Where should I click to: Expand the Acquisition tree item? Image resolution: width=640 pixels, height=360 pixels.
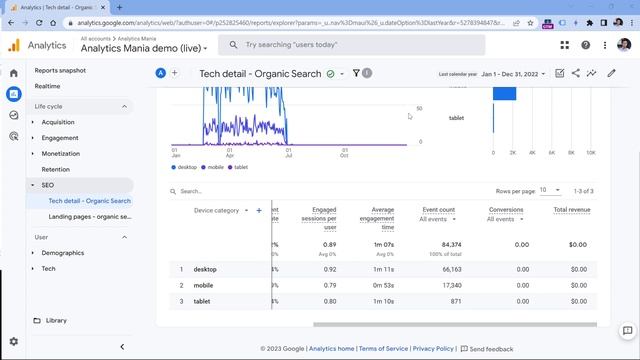(33, 122)
